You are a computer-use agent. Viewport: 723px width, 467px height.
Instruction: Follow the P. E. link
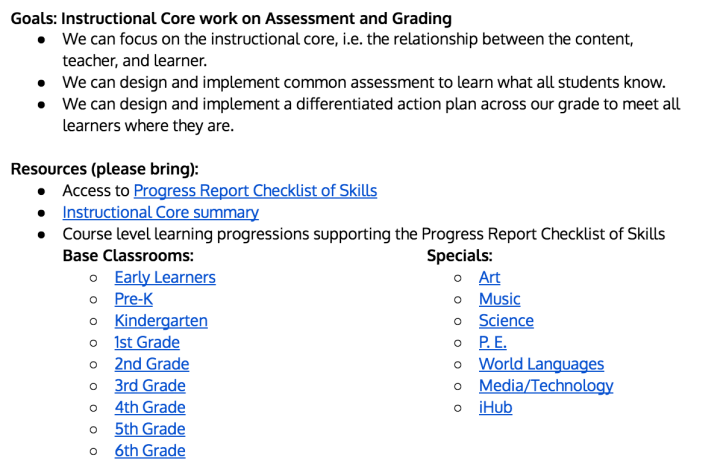pyautogui.click(x=492, y=342)
